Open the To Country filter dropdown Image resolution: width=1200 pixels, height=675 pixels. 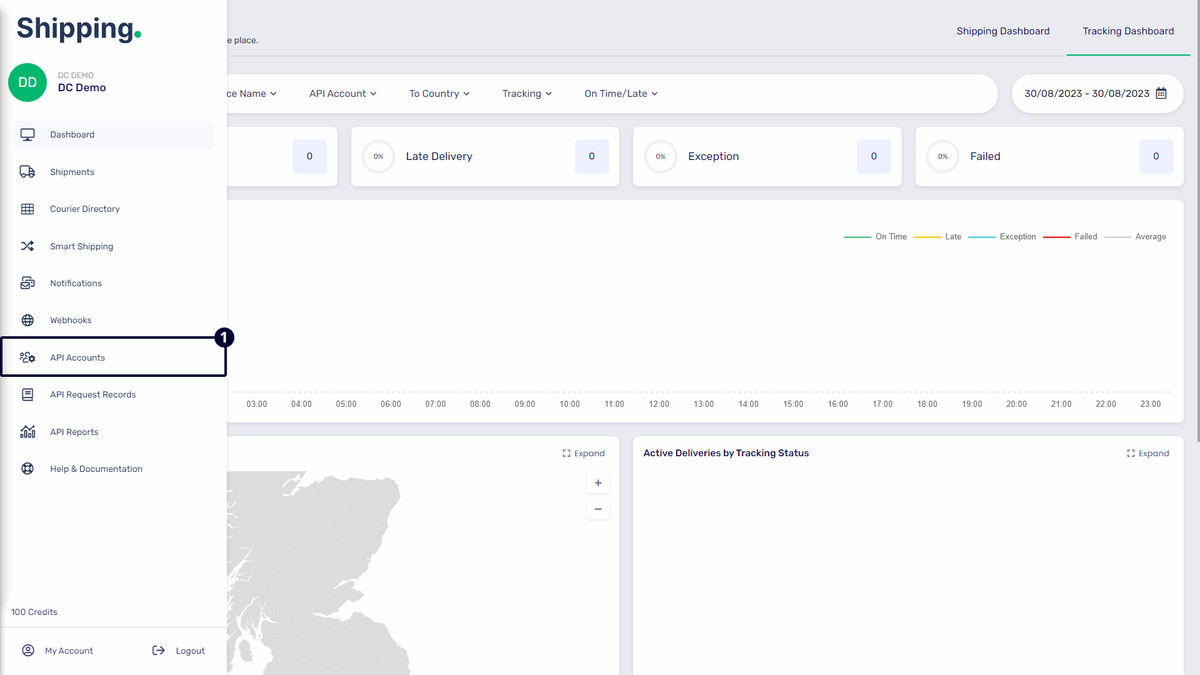(439, 93)
